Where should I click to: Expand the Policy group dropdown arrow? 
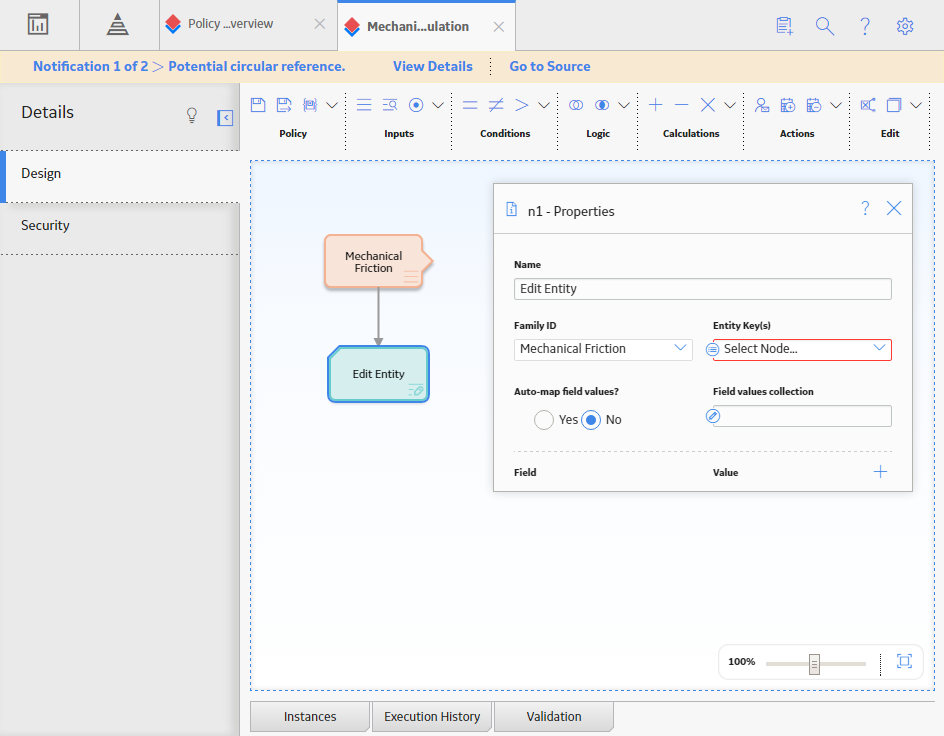(332, 105)
